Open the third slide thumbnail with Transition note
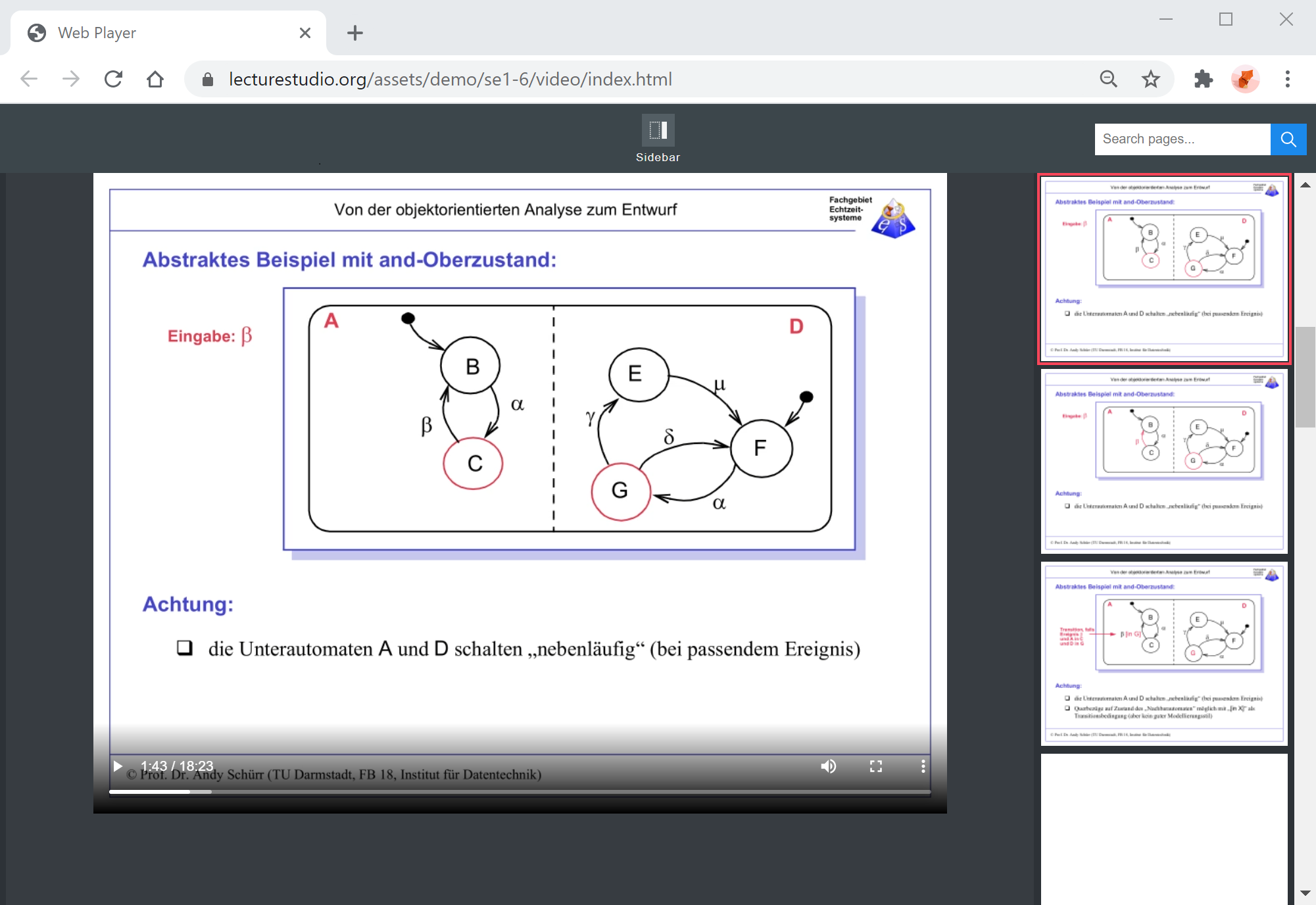The height and width of the screenshot is (905, 1316). click(1164, 654)
